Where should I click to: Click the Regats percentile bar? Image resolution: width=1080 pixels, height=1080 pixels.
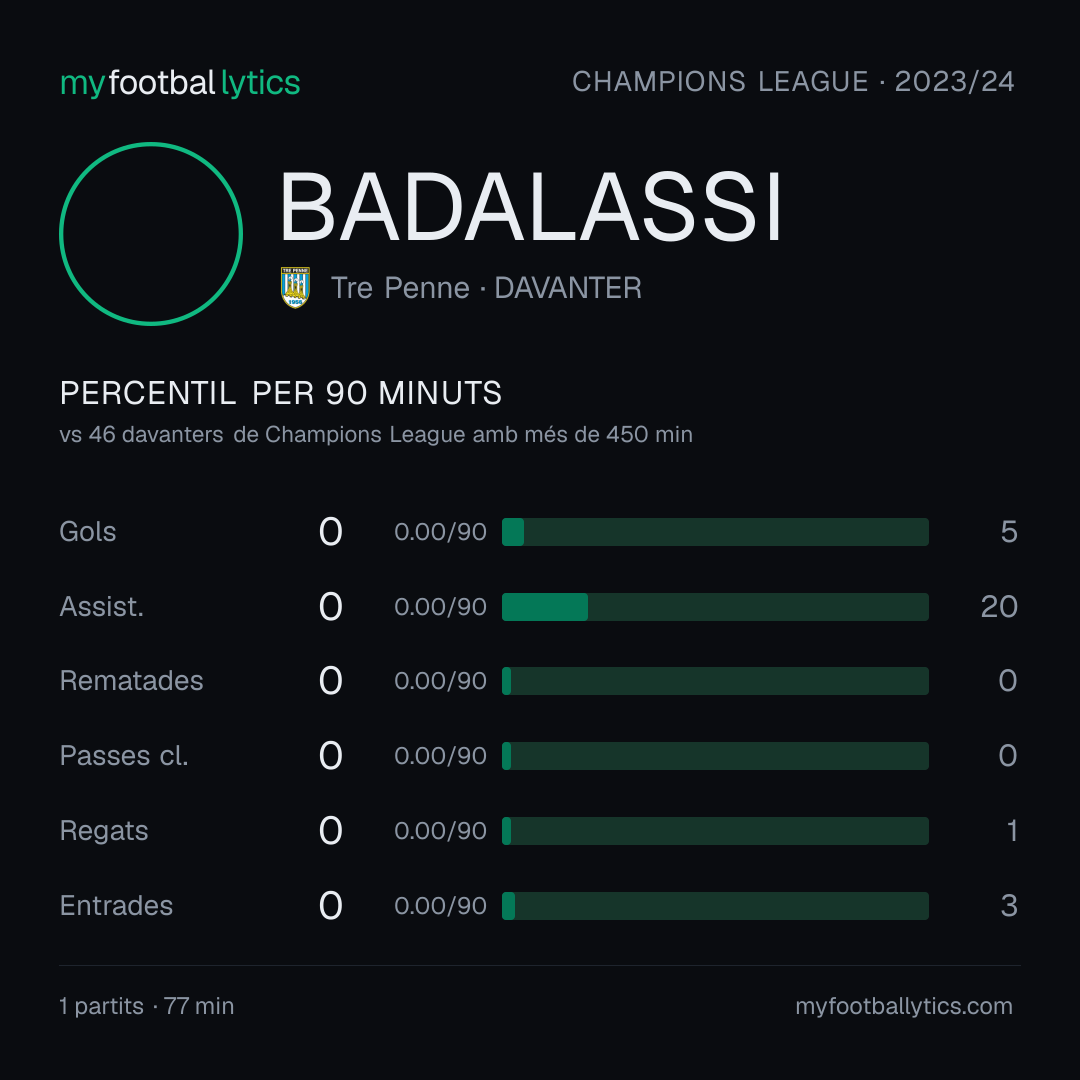[715, 831]
